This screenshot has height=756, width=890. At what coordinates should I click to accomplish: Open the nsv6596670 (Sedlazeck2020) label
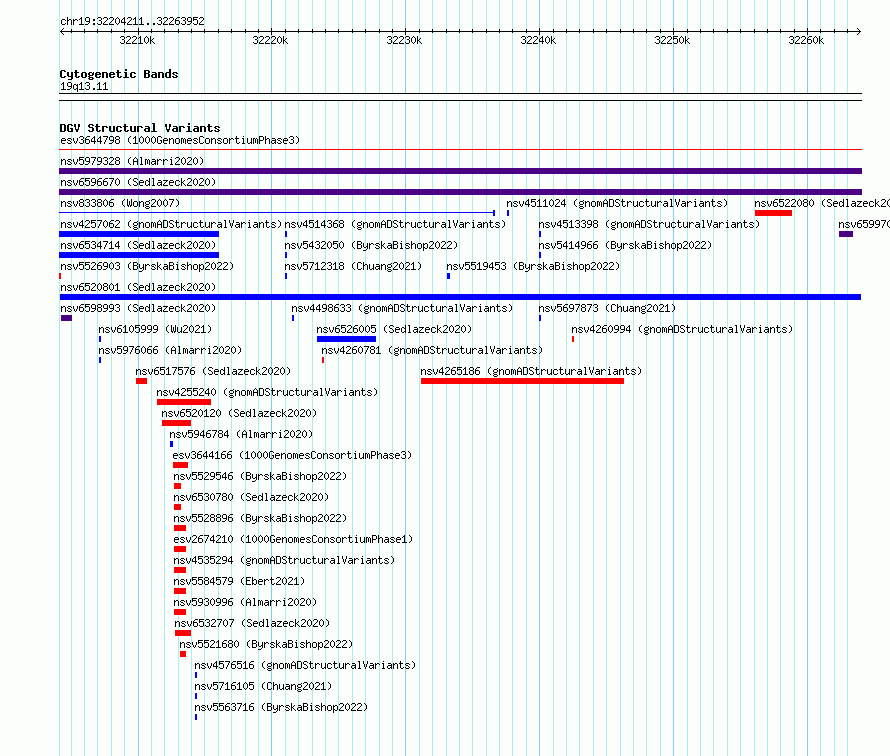pos(138,182)
